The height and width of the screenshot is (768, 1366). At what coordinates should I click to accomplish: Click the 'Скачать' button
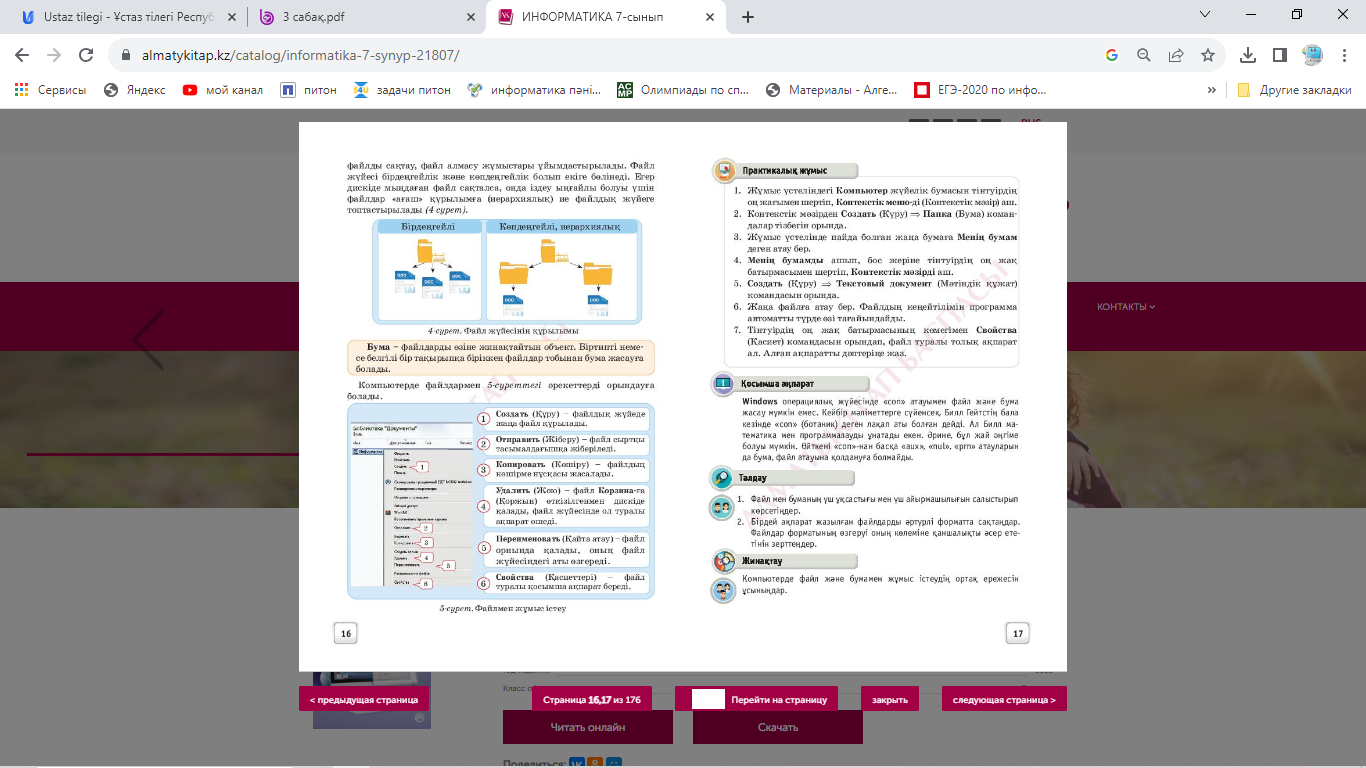click(778, 727)
